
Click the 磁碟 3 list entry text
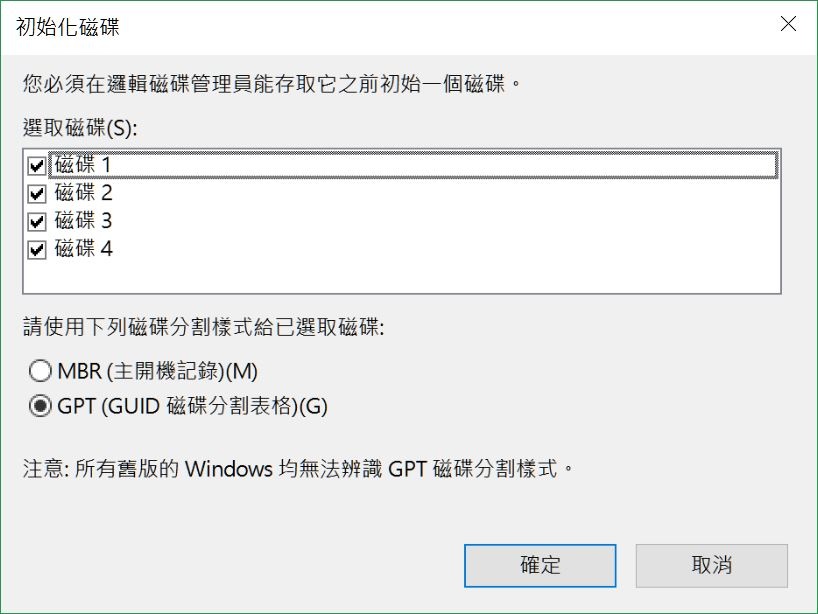pos(84,221)
